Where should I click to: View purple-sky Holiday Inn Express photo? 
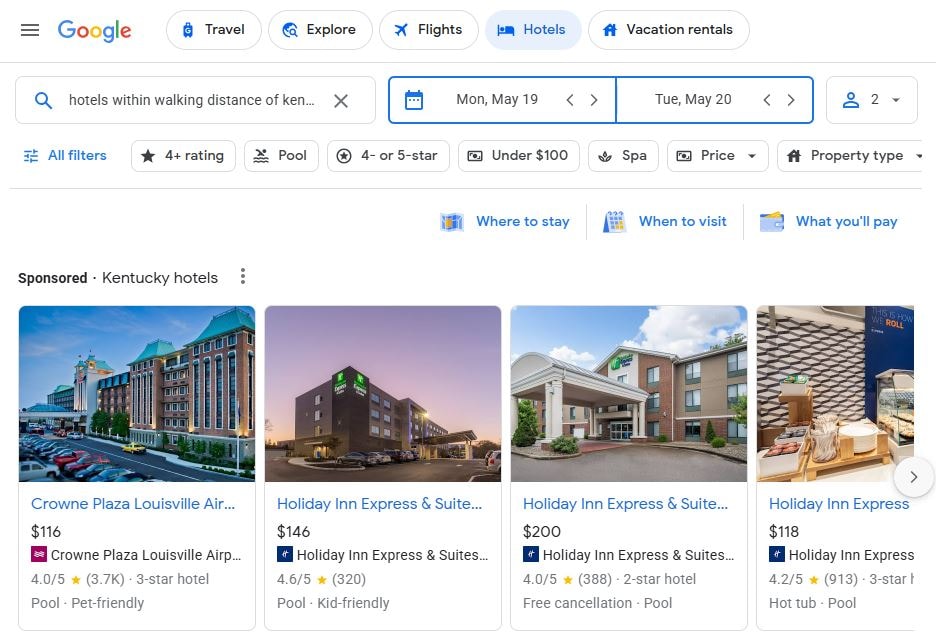pos(383,394)
